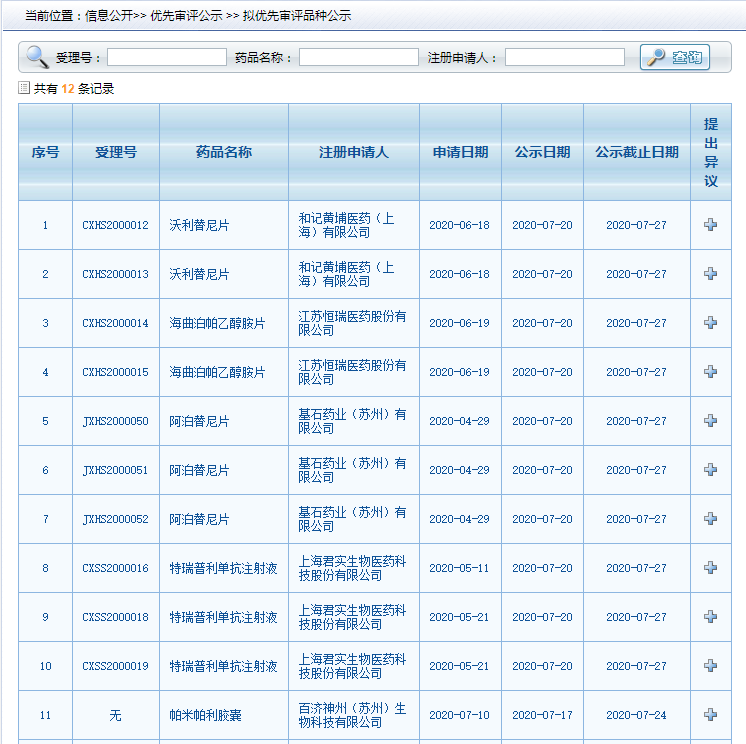Select acceptance number CXSS2000016
The height and width of the screenshot is (744, 746).
pos(116,568)
